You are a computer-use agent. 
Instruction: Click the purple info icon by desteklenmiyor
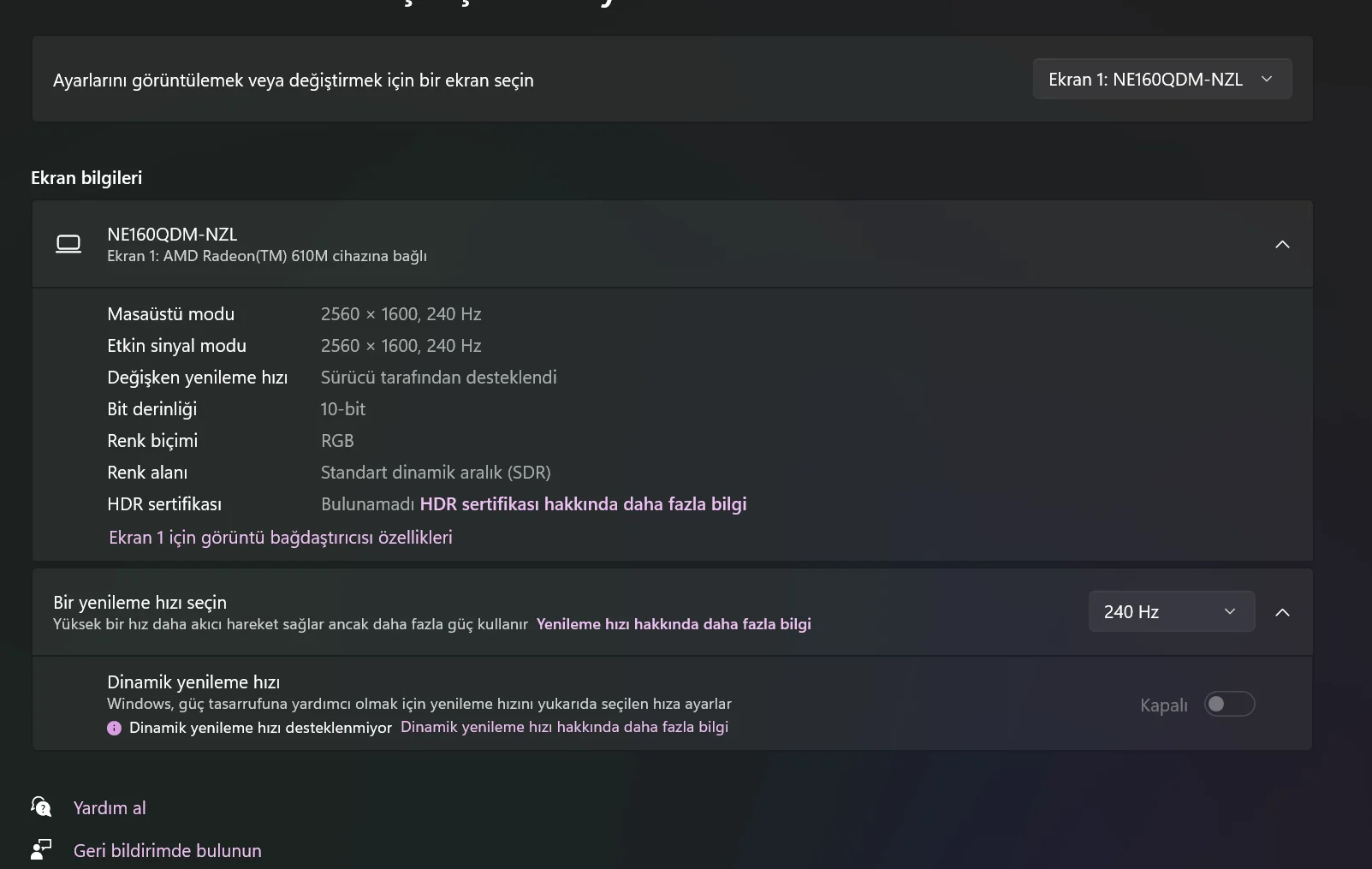(x=114, y=728)
